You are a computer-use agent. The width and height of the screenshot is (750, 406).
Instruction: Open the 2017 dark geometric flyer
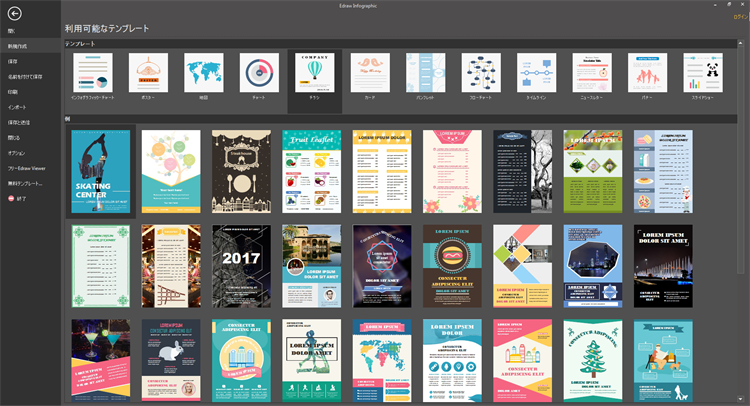[241, 266]
